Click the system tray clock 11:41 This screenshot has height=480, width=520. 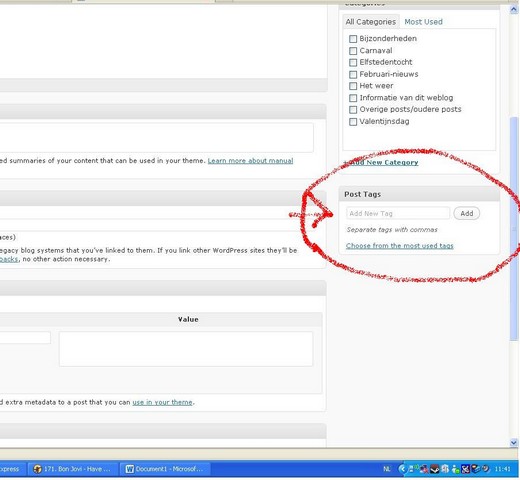pos(503,469)
